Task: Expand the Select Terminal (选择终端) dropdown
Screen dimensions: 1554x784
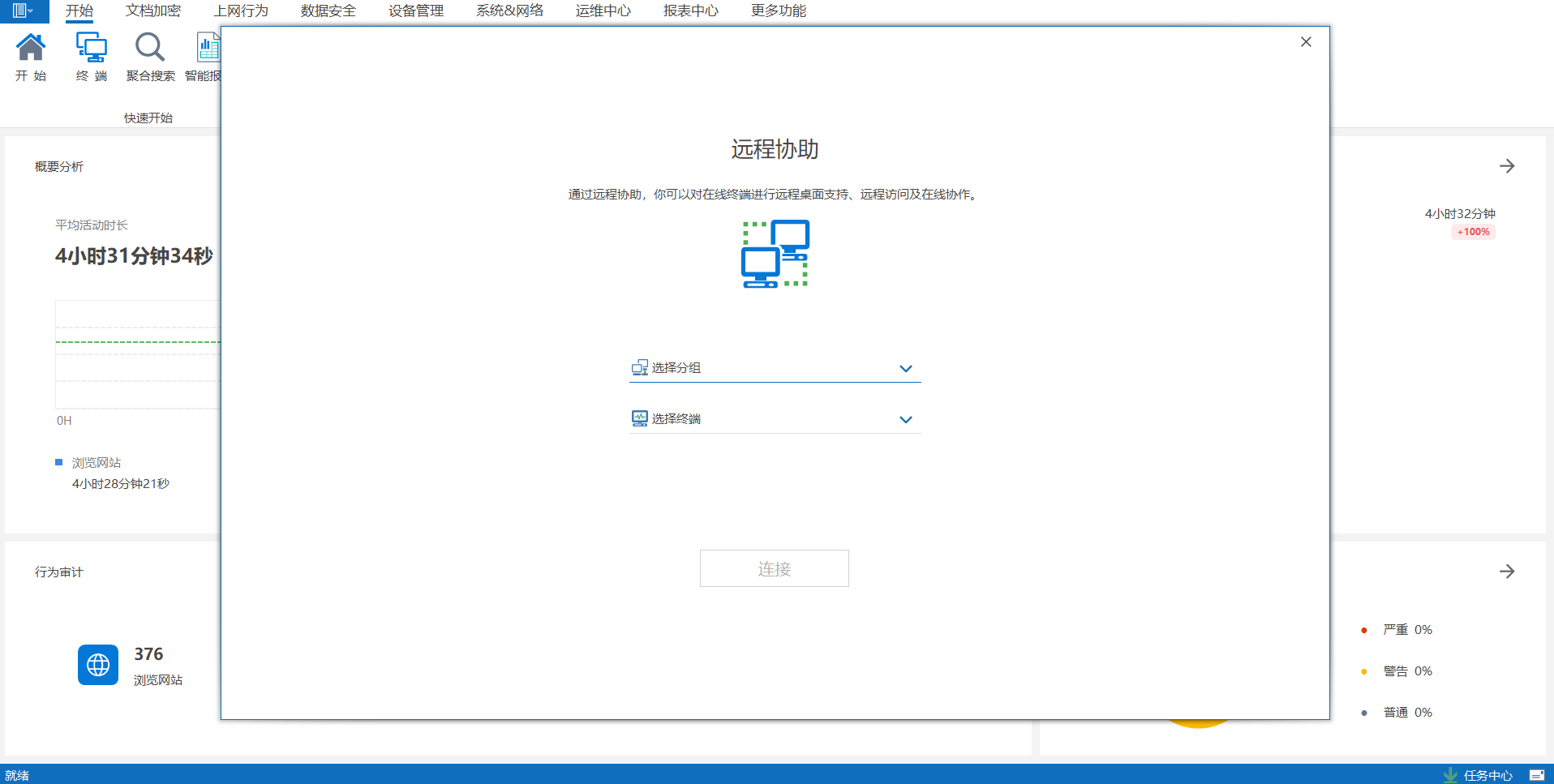Action: pos(905,420)
